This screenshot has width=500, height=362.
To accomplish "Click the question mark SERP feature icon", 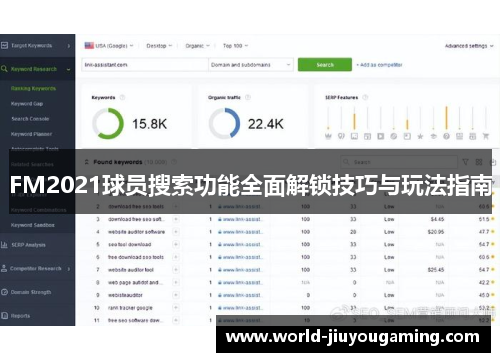I will (446, 136).
